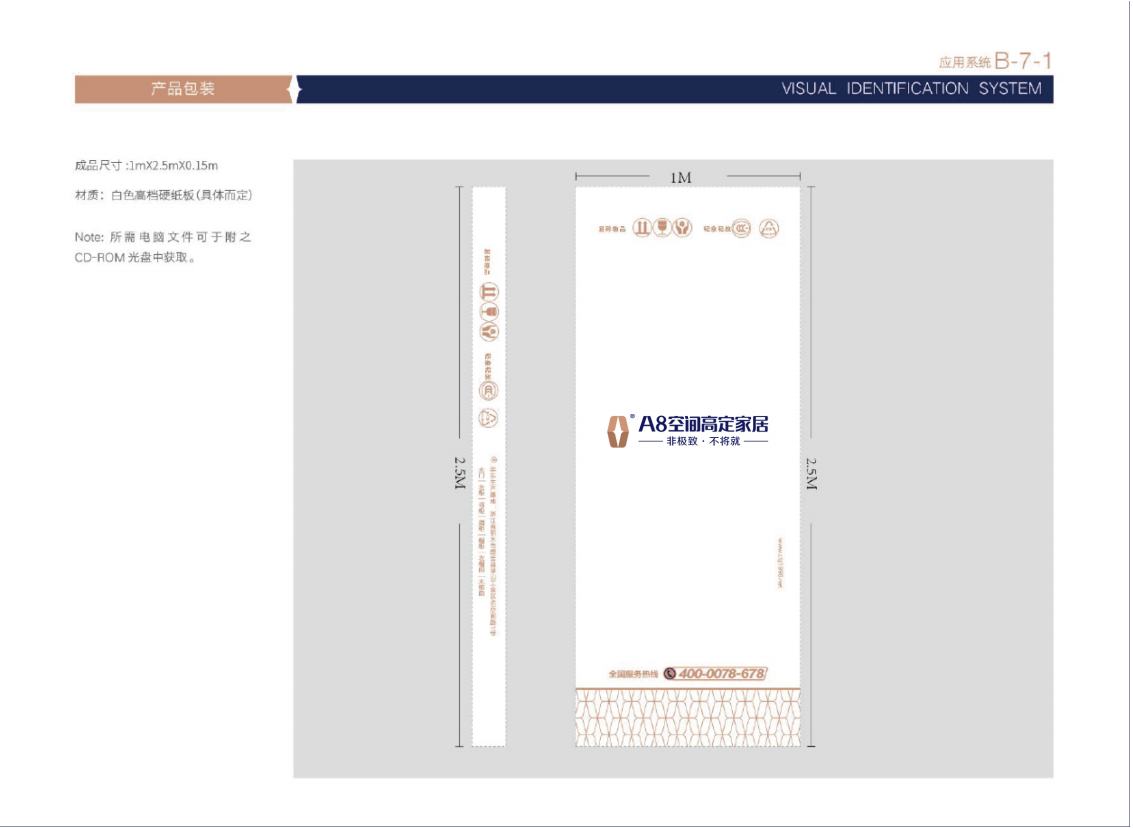Screen dimensions: 1133x828
Task: Click the "VISUAL IDENTIFICATION SYSTEM" banner text
Action: [911, 89]
